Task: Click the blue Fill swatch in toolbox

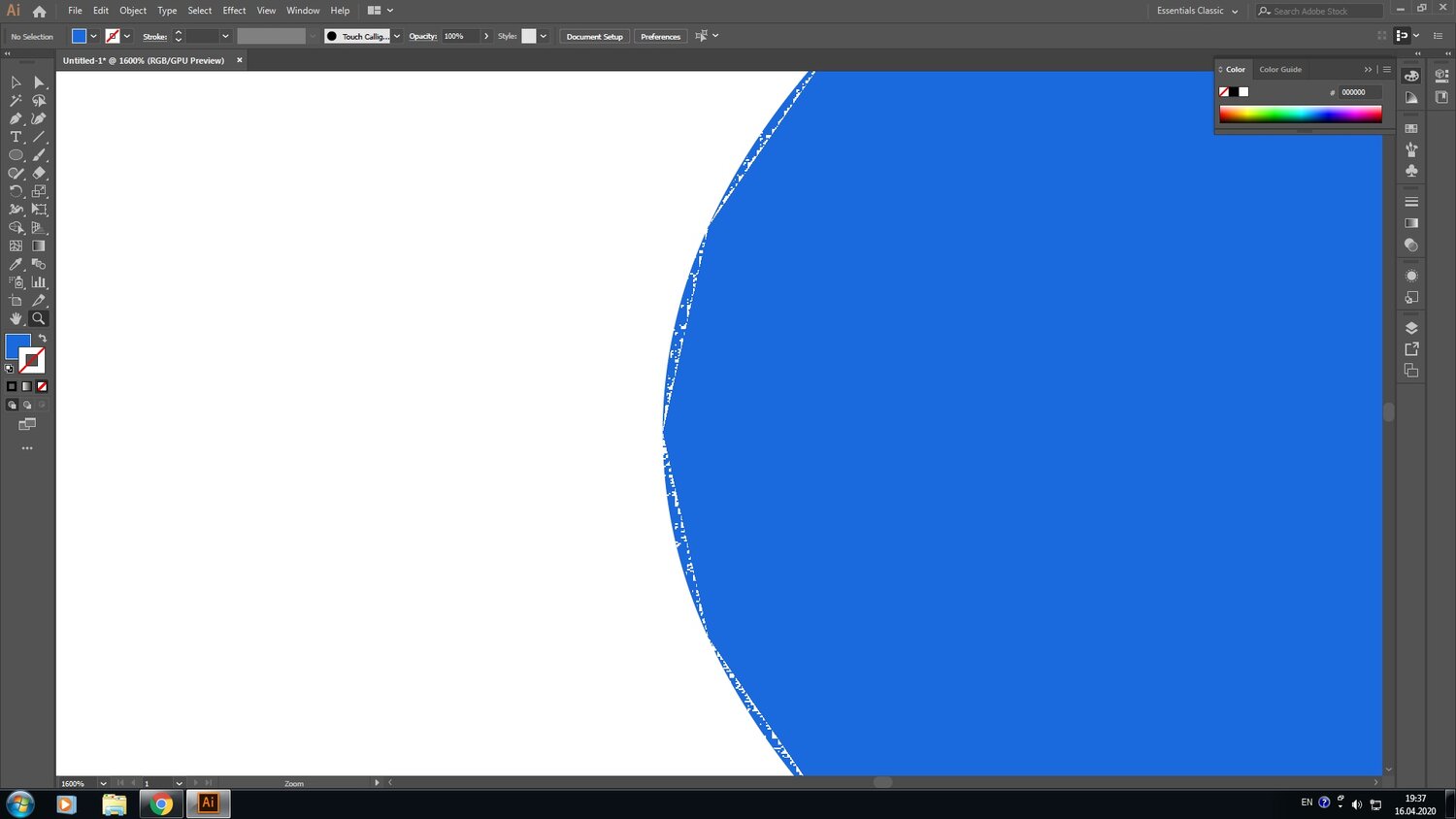Action: (17, 345)
